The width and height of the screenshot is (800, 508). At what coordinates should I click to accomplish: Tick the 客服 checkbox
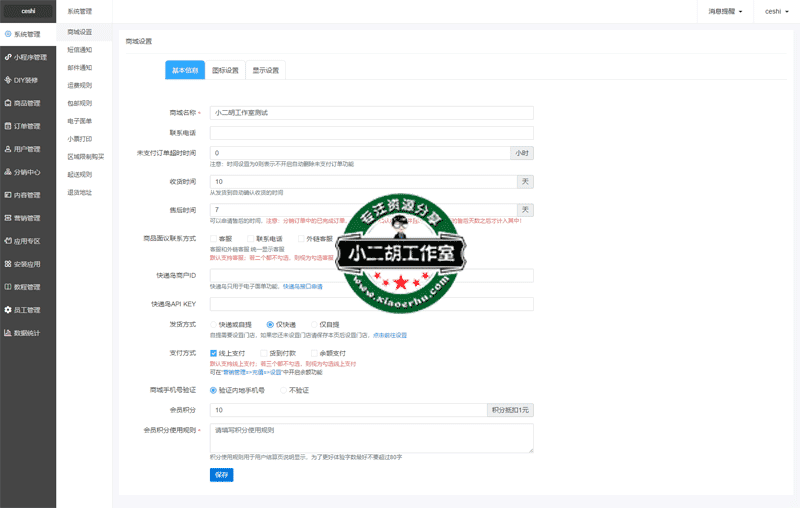pyautogui.click(x=213, y=238)
